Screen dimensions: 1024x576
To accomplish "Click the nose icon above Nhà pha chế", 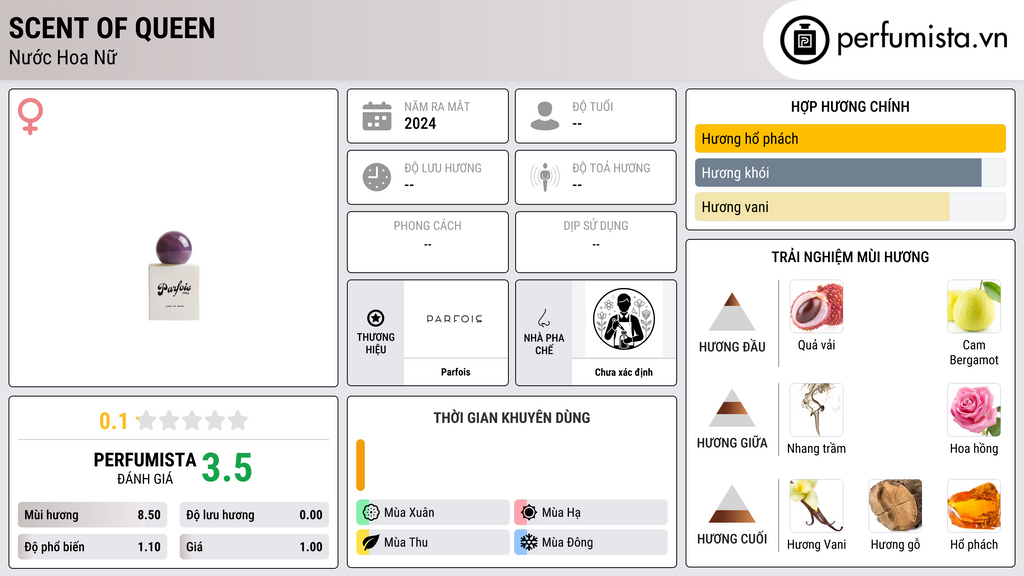I will [543, 318].
